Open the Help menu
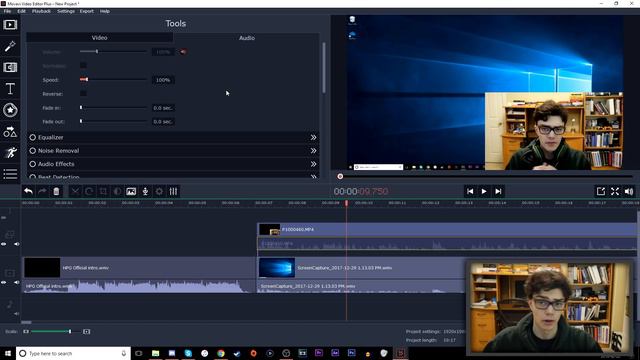 (x=104, y=11)
